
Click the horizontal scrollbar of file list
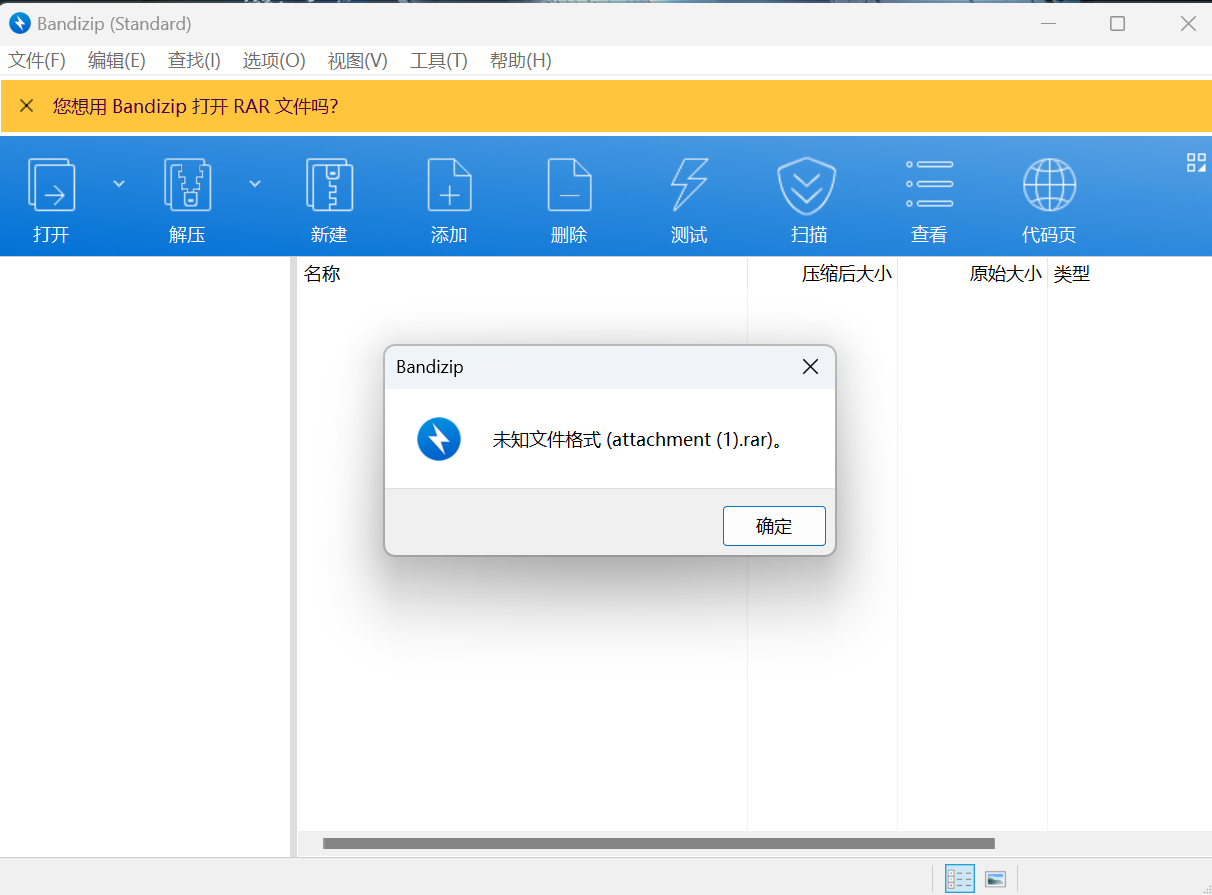pyautogui.click(x=659, y=844)
